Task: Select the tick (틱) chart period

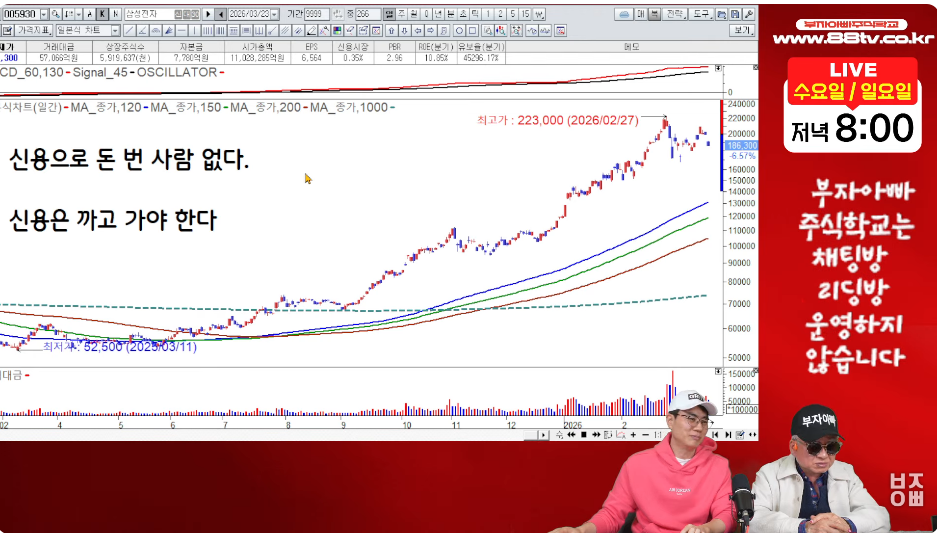Action: (475, 14)
